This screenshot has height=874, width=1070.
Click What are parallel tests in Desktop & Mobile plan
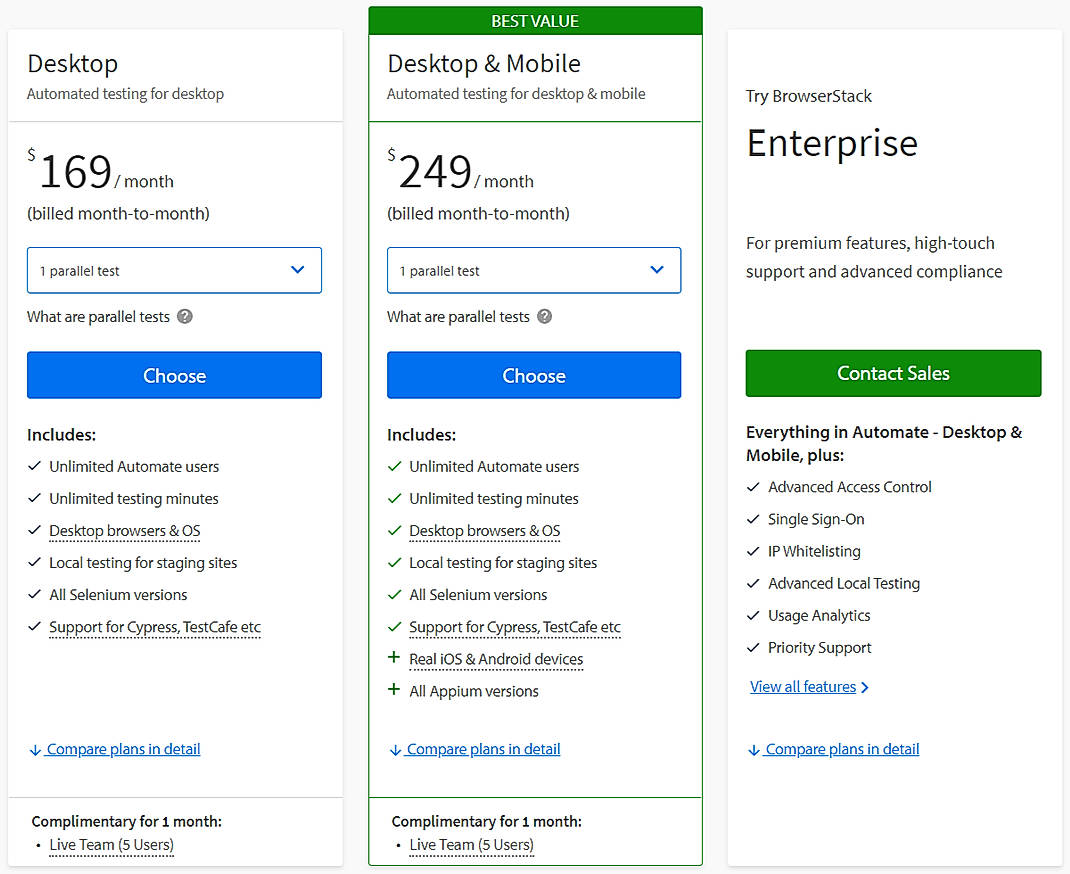(x=458, y=317)
